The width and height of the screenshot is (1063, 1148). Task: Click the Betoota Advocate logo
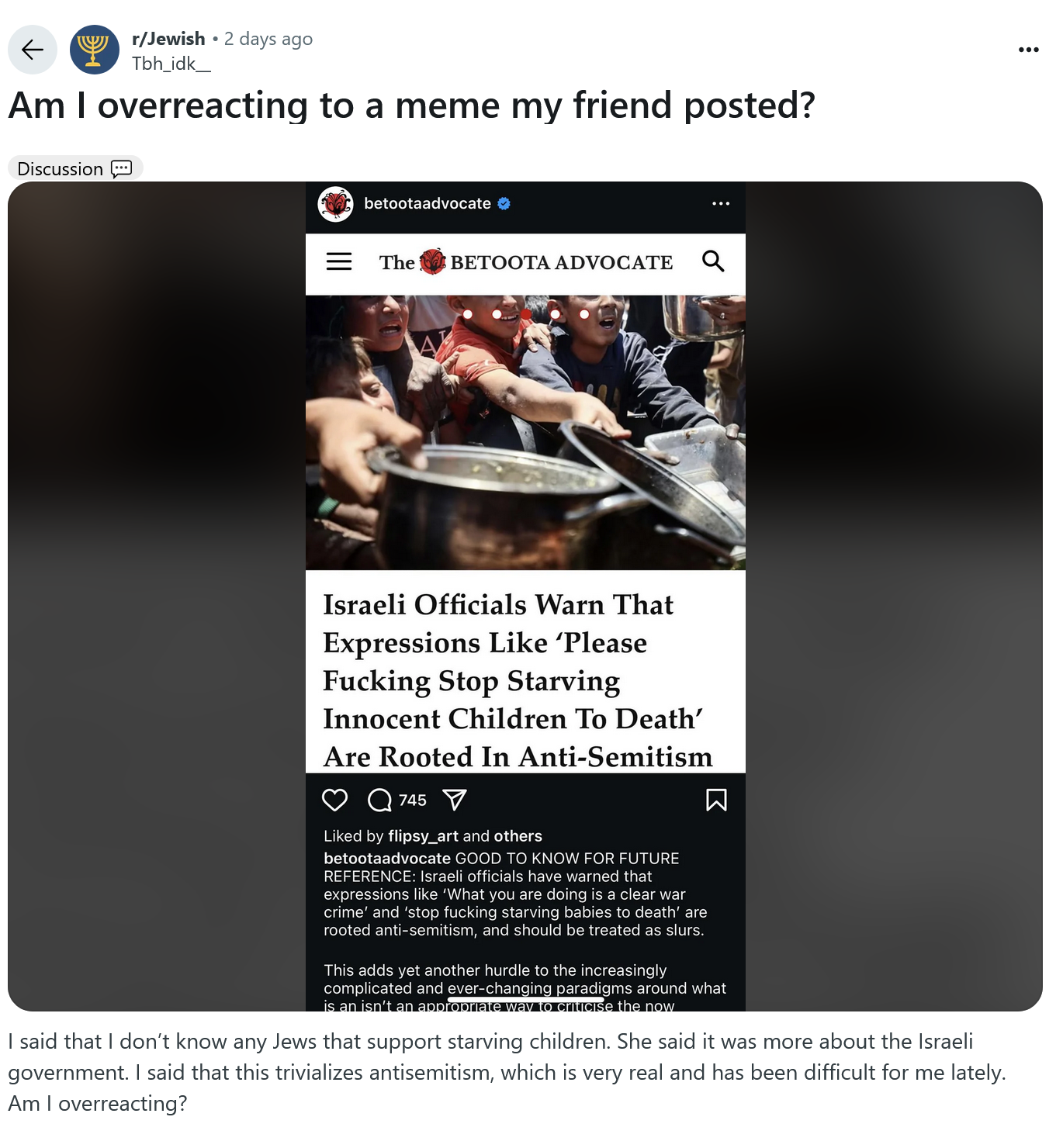click(x=526, y=262)
